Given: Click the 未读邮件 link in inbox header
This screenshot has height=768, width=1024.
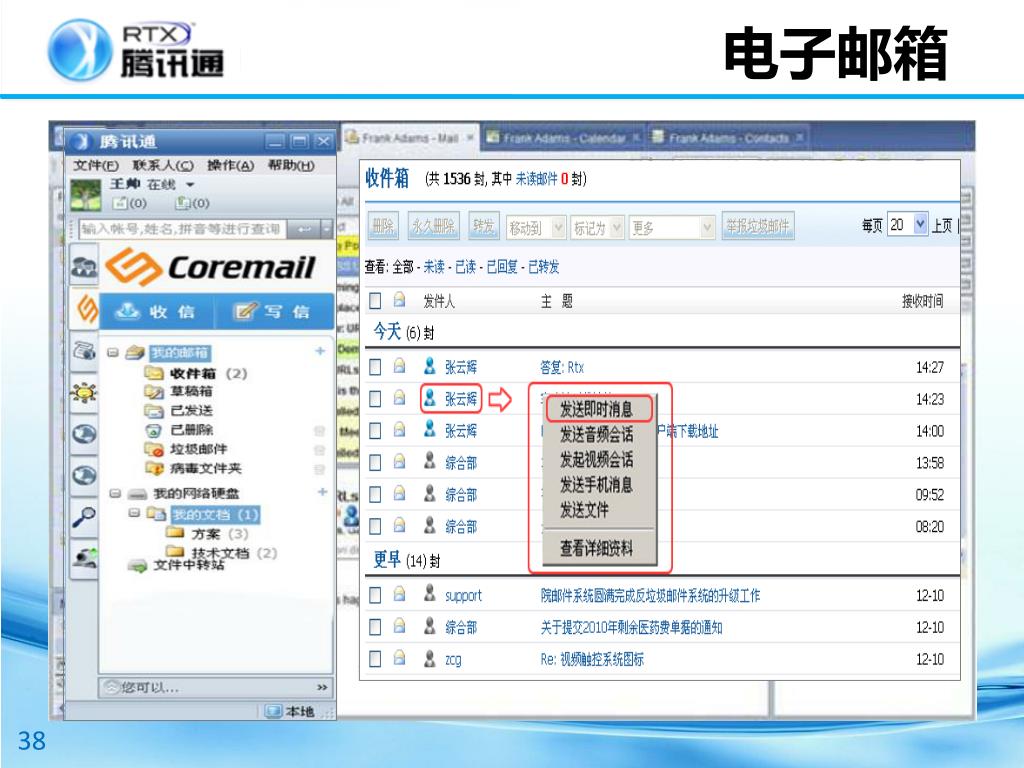Looking at the screenshot, I should (x=536, y=178).
